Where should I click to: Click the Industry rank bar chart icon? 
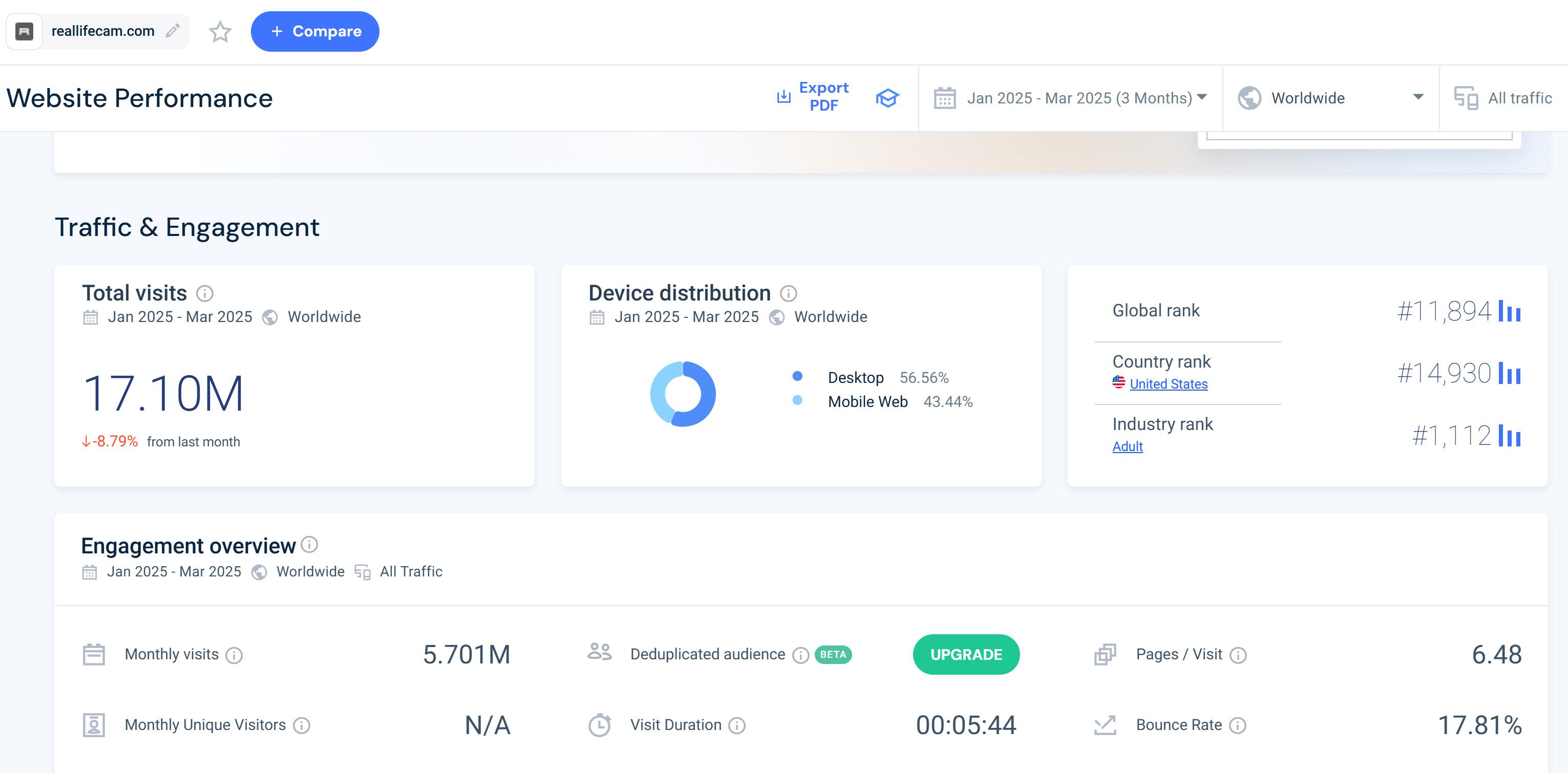coord(1509,436)
